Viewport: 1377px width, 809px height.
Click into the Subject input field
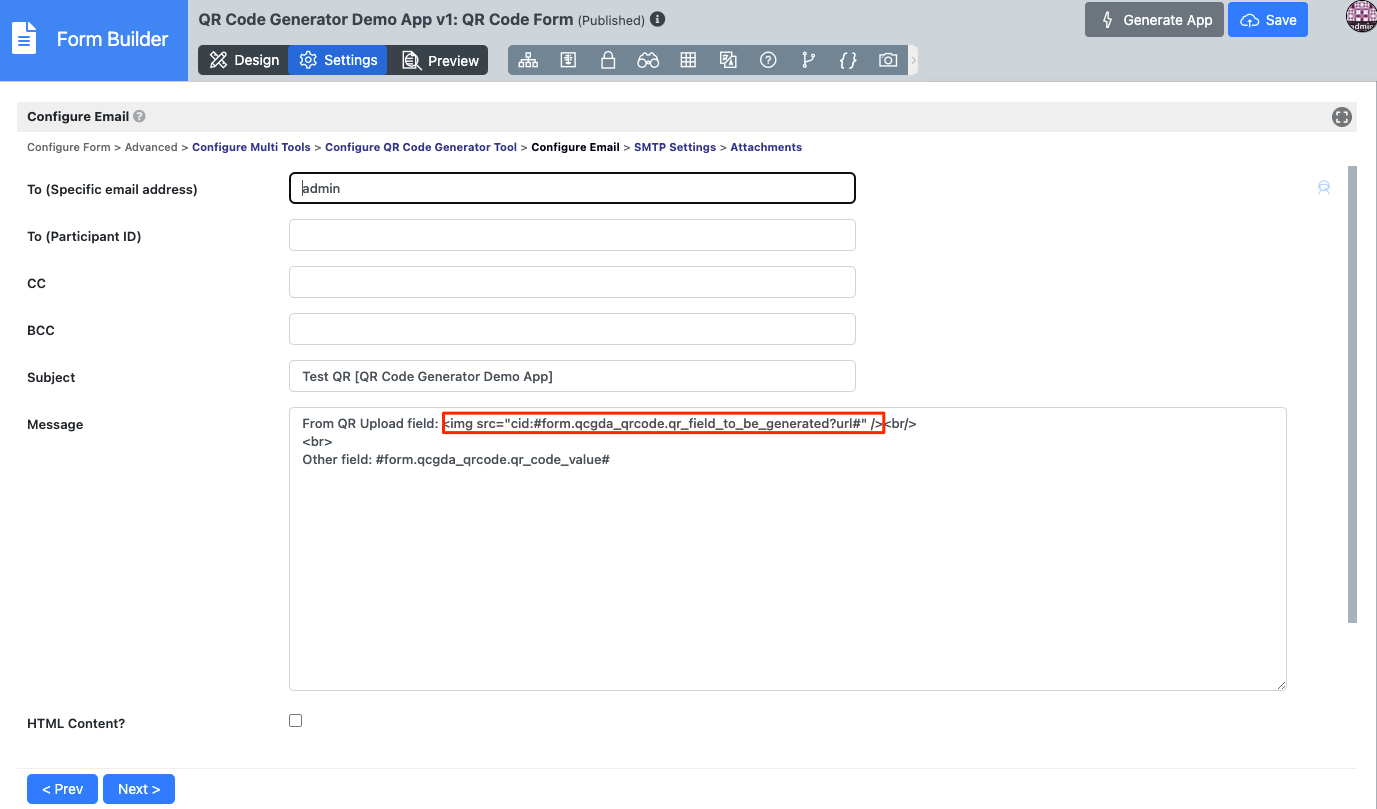(572, 376)
